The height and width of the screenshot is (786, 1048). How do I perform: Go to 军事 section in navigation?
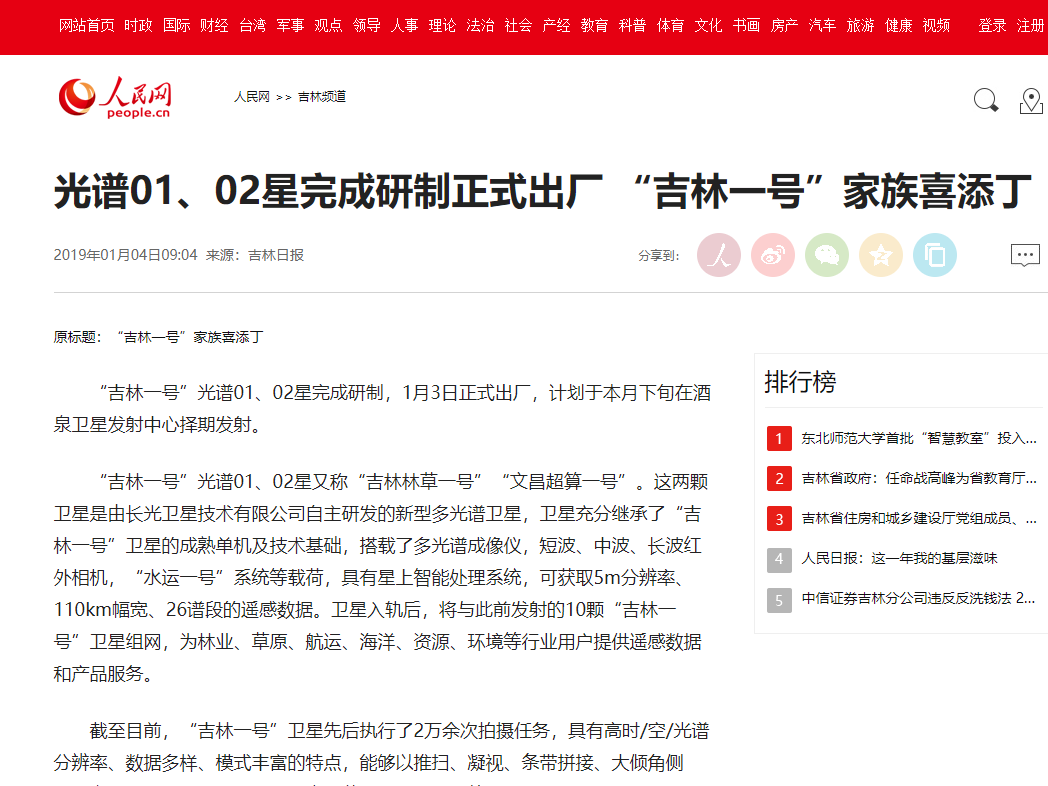[290, 26]
